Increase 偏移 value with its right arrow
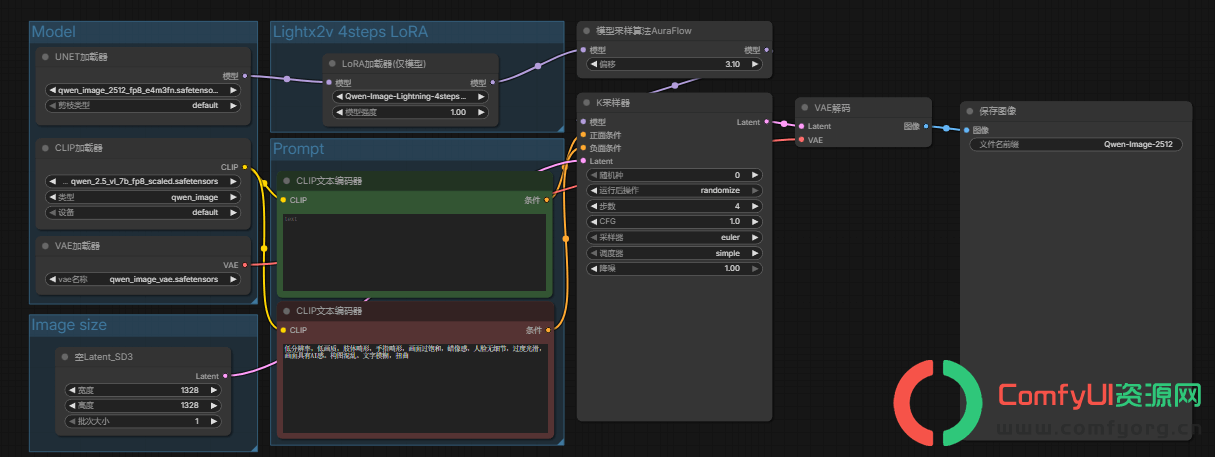This screenshot has height=457, width=1215. tap(755, 64)
